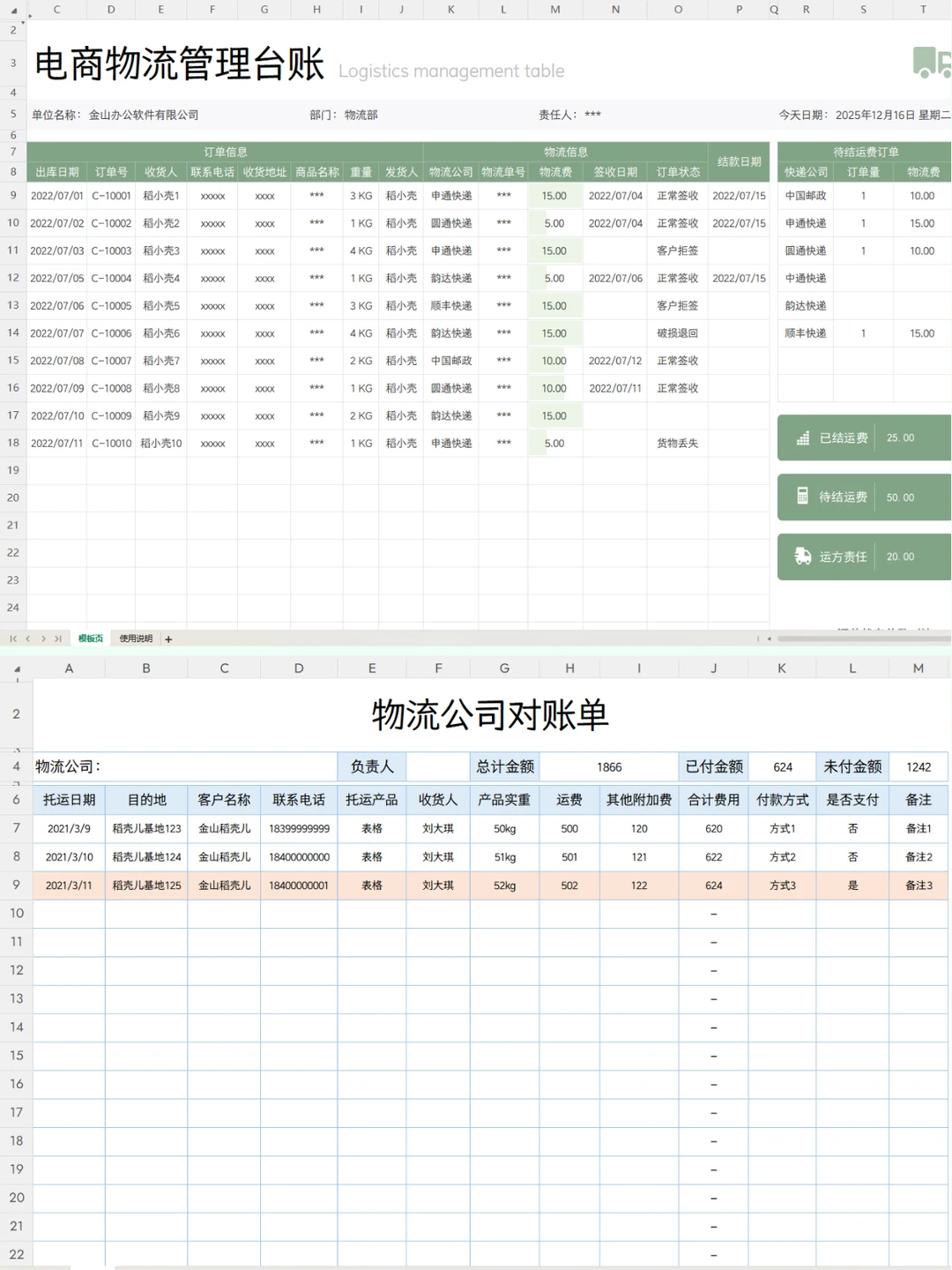Select the empty 负责人 input cell
952x1270 pixels.
[438, 766]
